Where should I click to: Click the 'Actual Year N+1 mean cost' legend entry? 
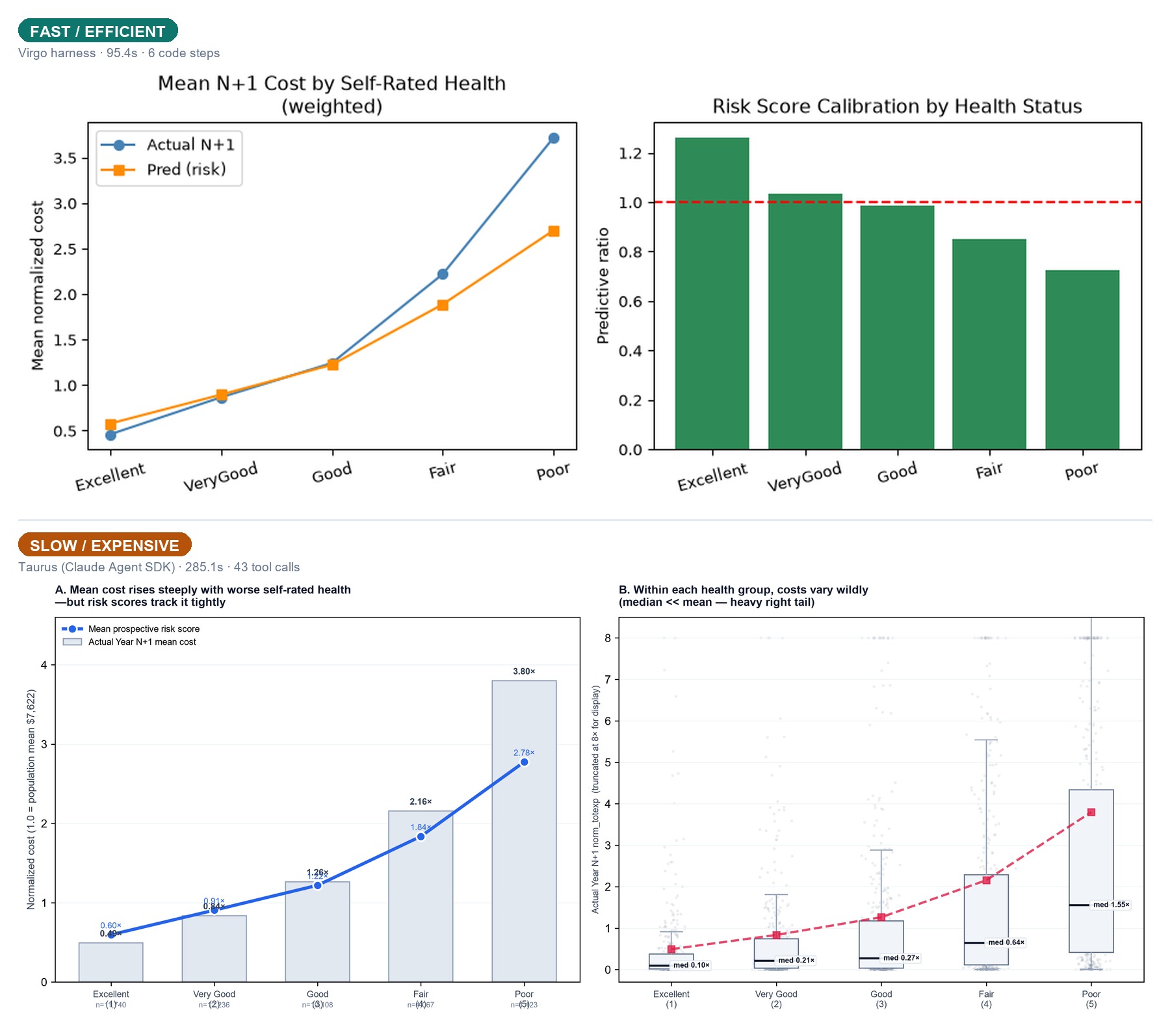click(x=129, y=642)
